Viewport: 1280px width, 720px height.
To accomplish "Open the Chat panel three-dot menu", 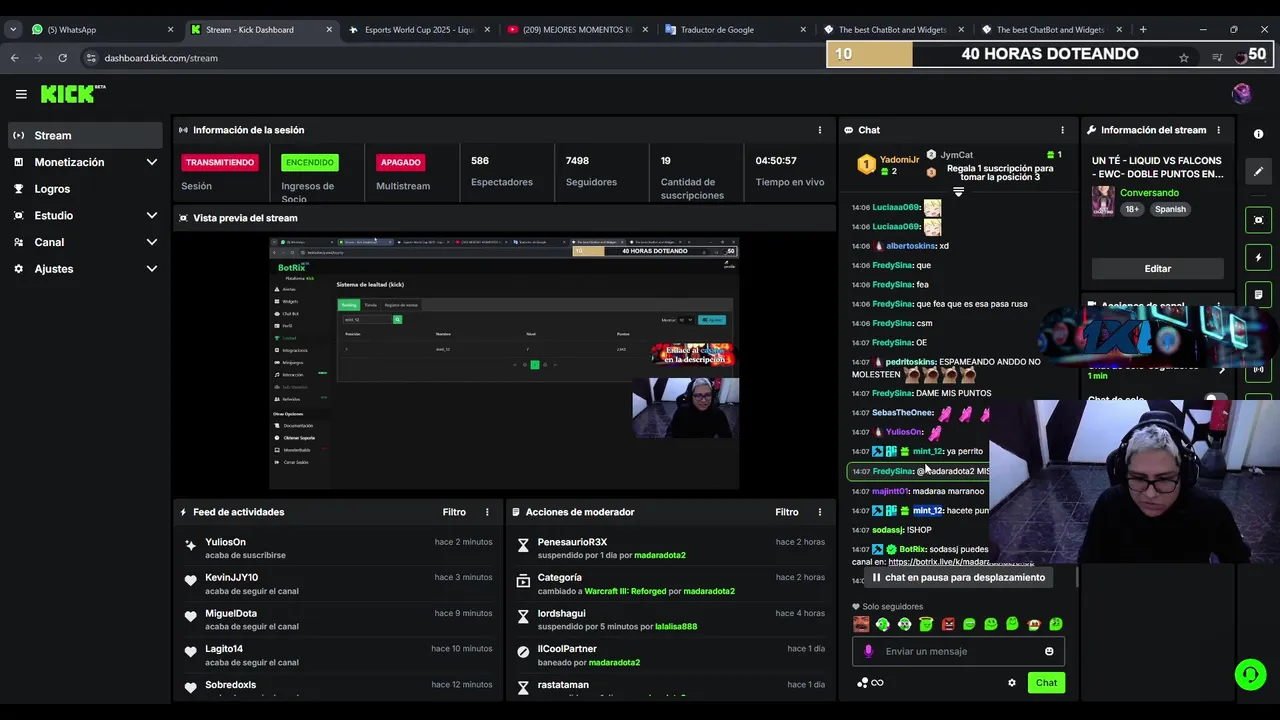I will click(x=1062, y=130).
